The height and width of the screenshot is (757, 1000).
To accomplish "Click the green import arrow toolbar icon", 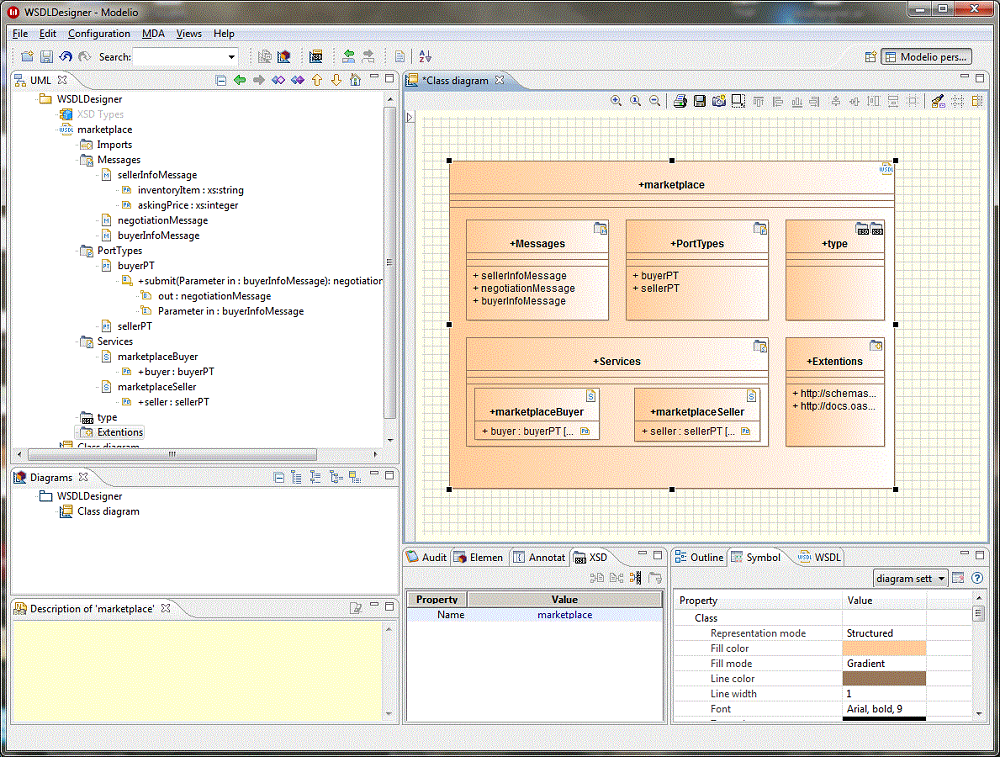I will (348, 57).
